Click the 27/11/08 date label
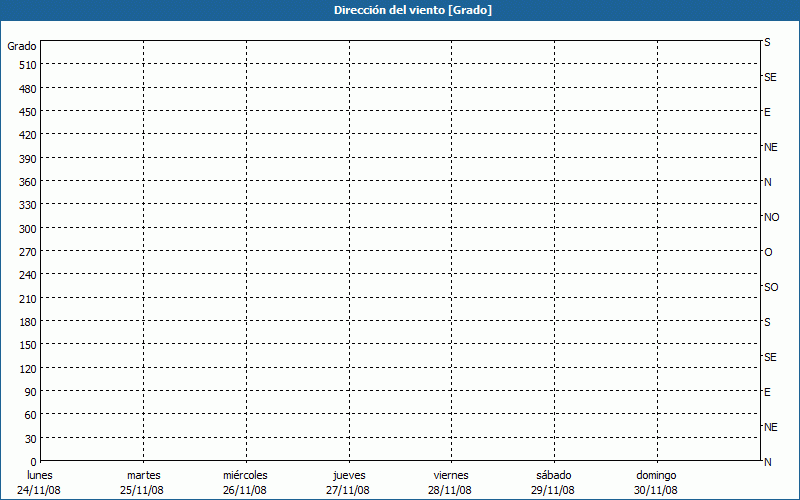 pos(348,490)
